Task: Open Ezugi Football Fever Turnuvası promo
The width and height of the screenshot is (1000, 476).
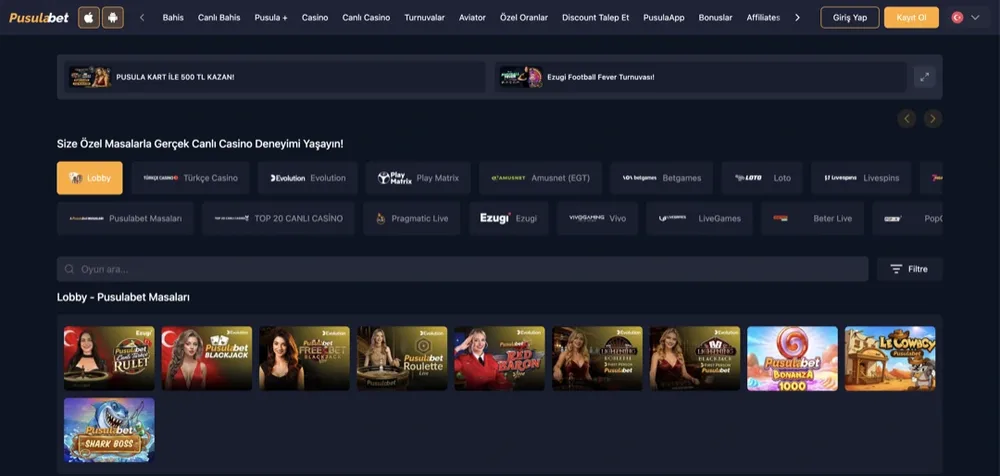Action: pyautogui.click(x=701, y=77)
